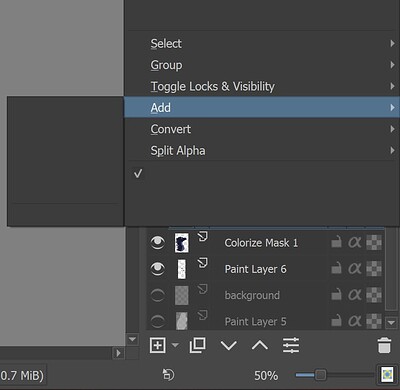Lock the Paint Layer 6 layer
The height and width of the screenshot is (390, 400).
tap(336, 269)
